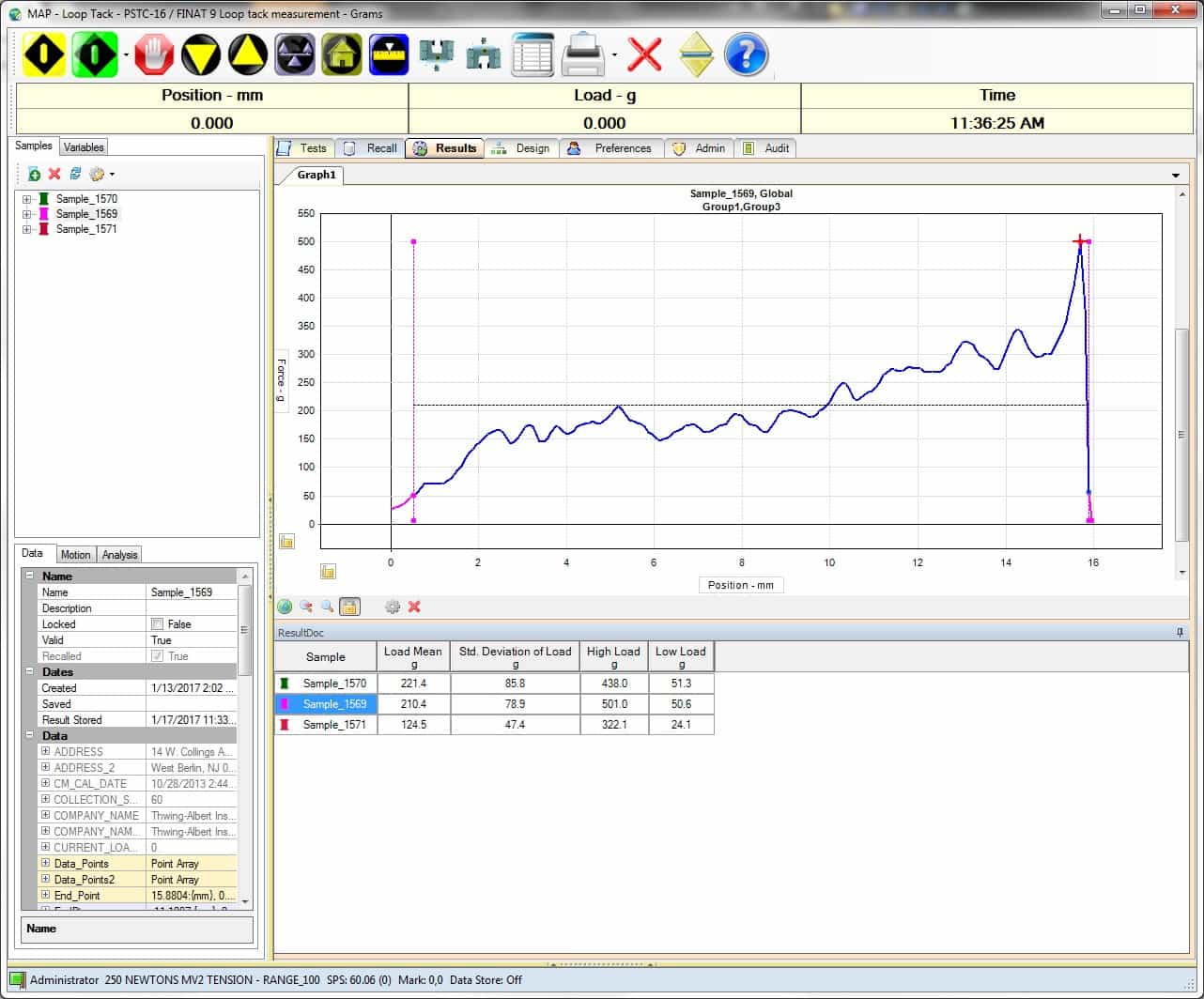Open graph settings gear below the chart
Image resolution: width=1204 pixels, height=999 pixels.
click(x=393, y=607)
